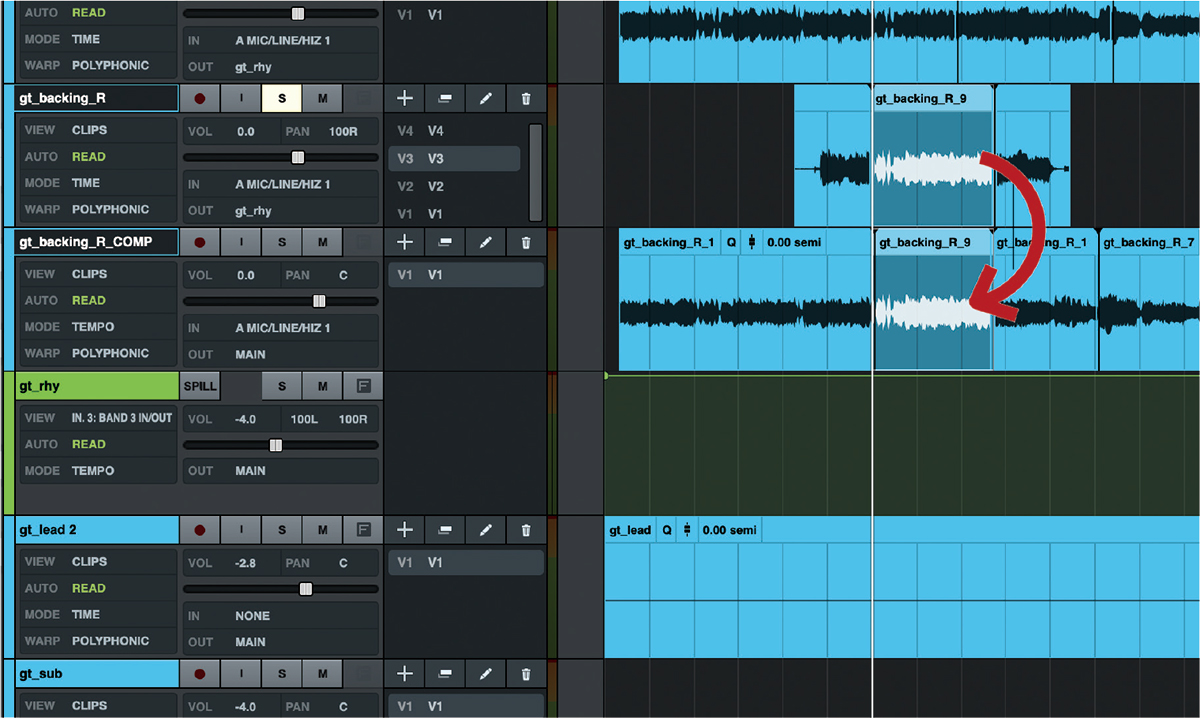Select version V4 on gt_backing_R
Viewport: 1200px width, 718px height.
[454, 131]
